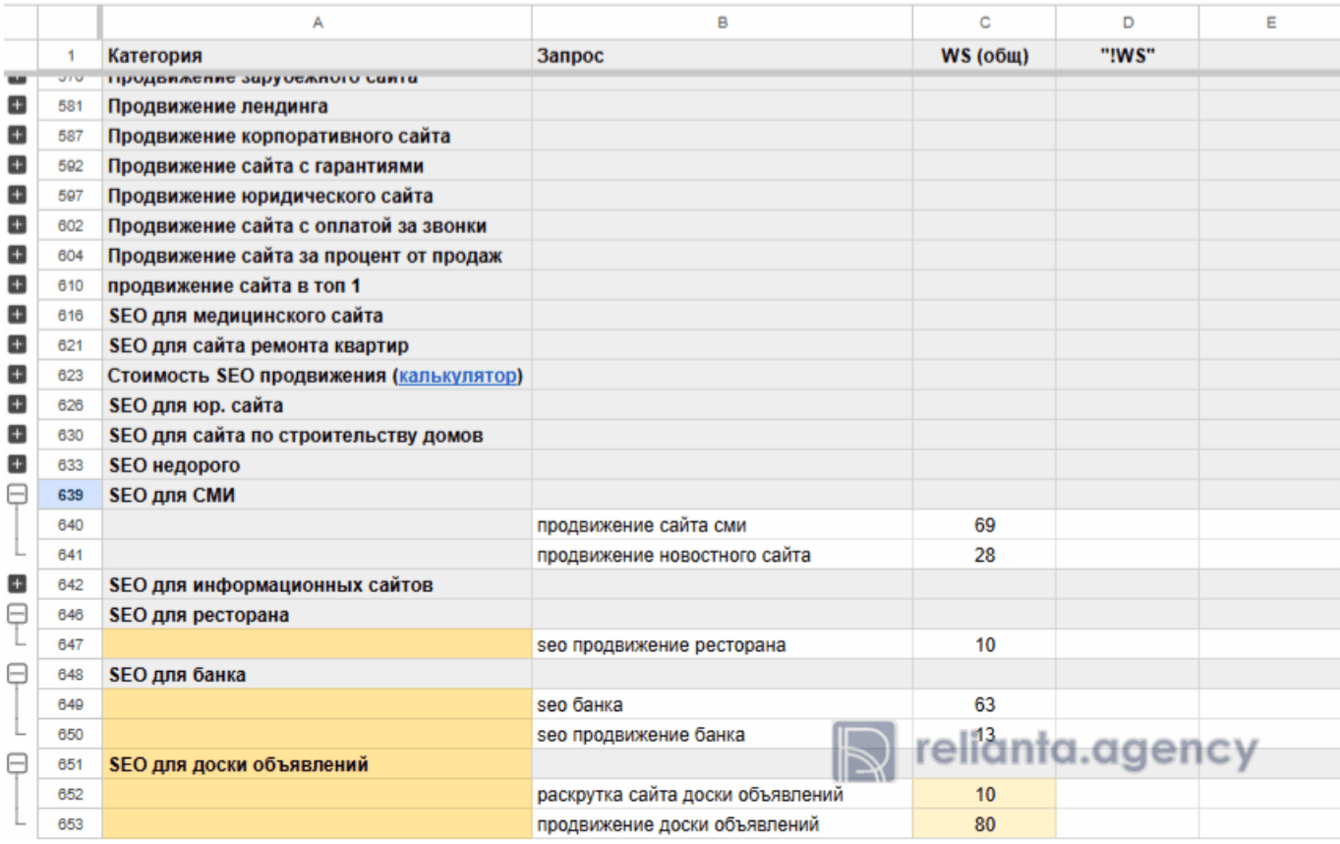1340x844 pixels.
Task: Click query cell seo банка
Action: point(722,705)
